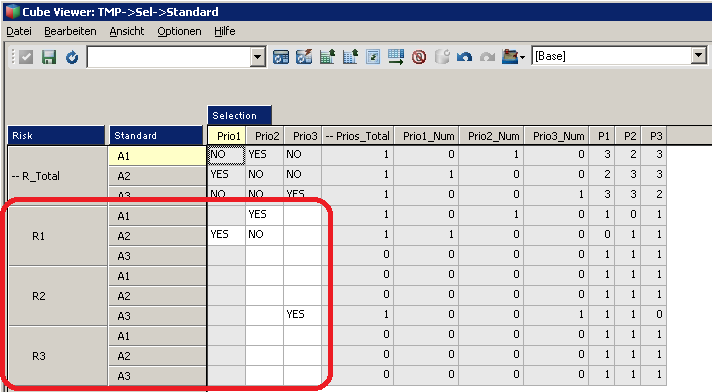Open the Datei menu
This screenshot has height=392, width=712.
pyautogui.click(x=19, y=31)
